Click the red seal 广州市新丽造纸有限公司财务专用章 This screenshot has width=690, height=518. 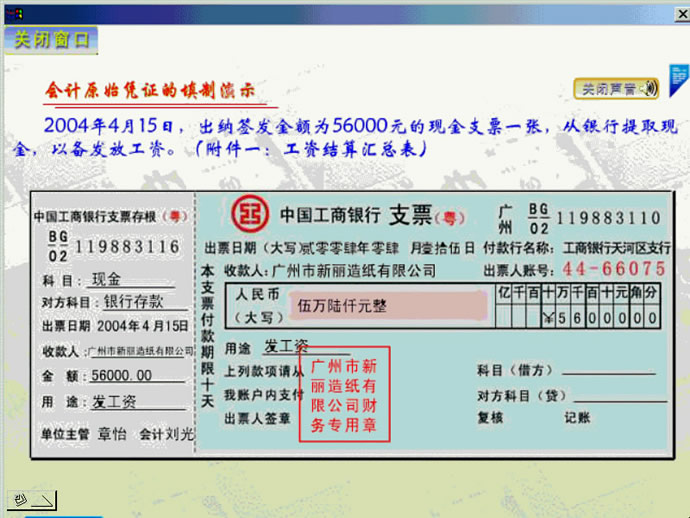coord(345,394)
